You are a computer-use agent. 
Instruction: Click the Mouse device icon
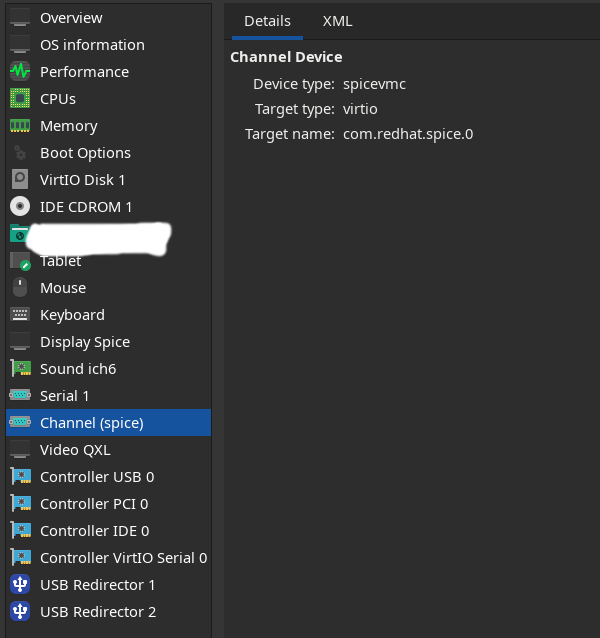point(20,288)
